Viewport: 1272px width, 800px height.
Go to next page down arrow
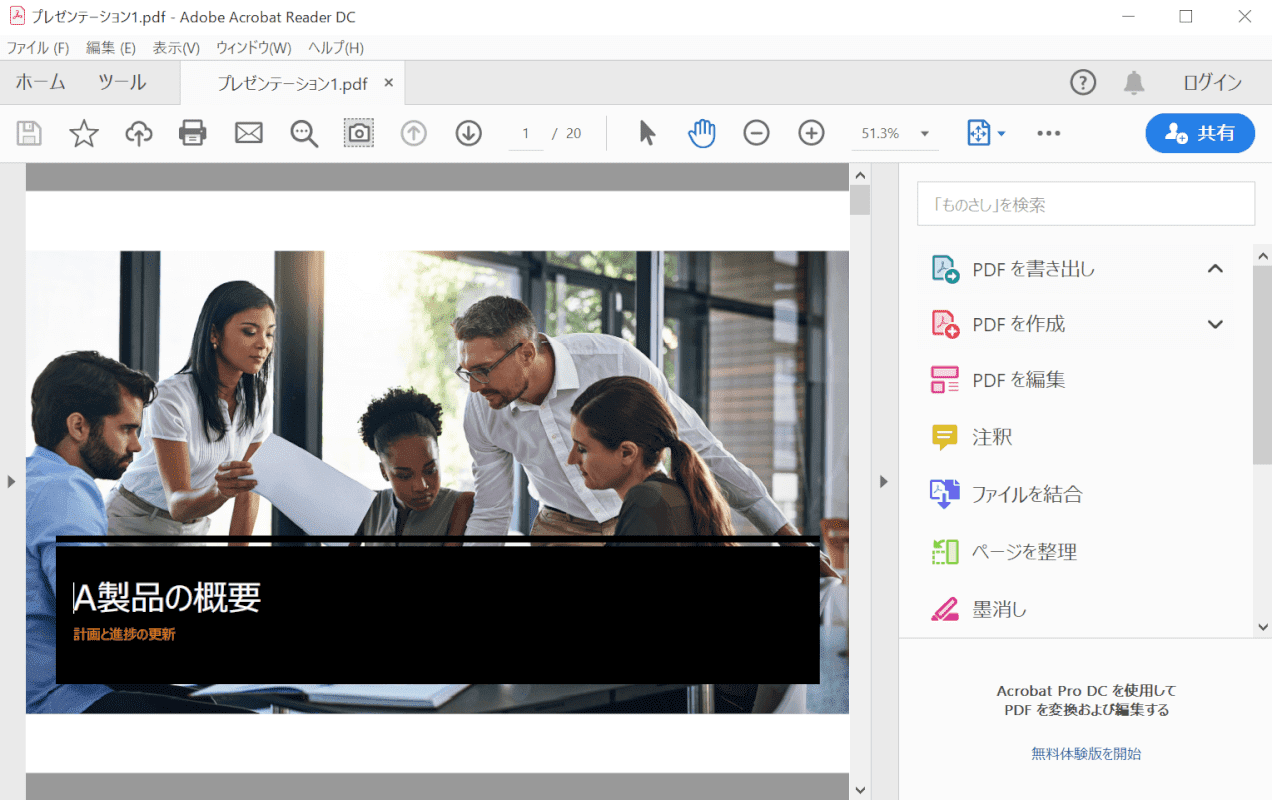coord(469,133)
